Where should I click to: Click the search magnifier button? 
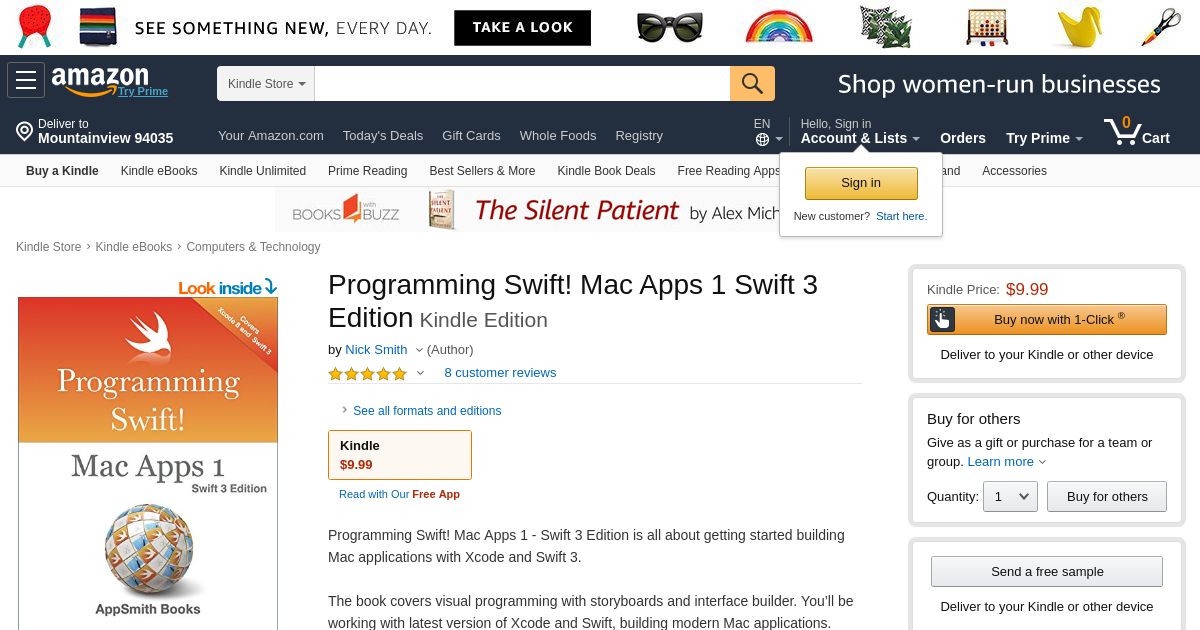coord(752,83)
